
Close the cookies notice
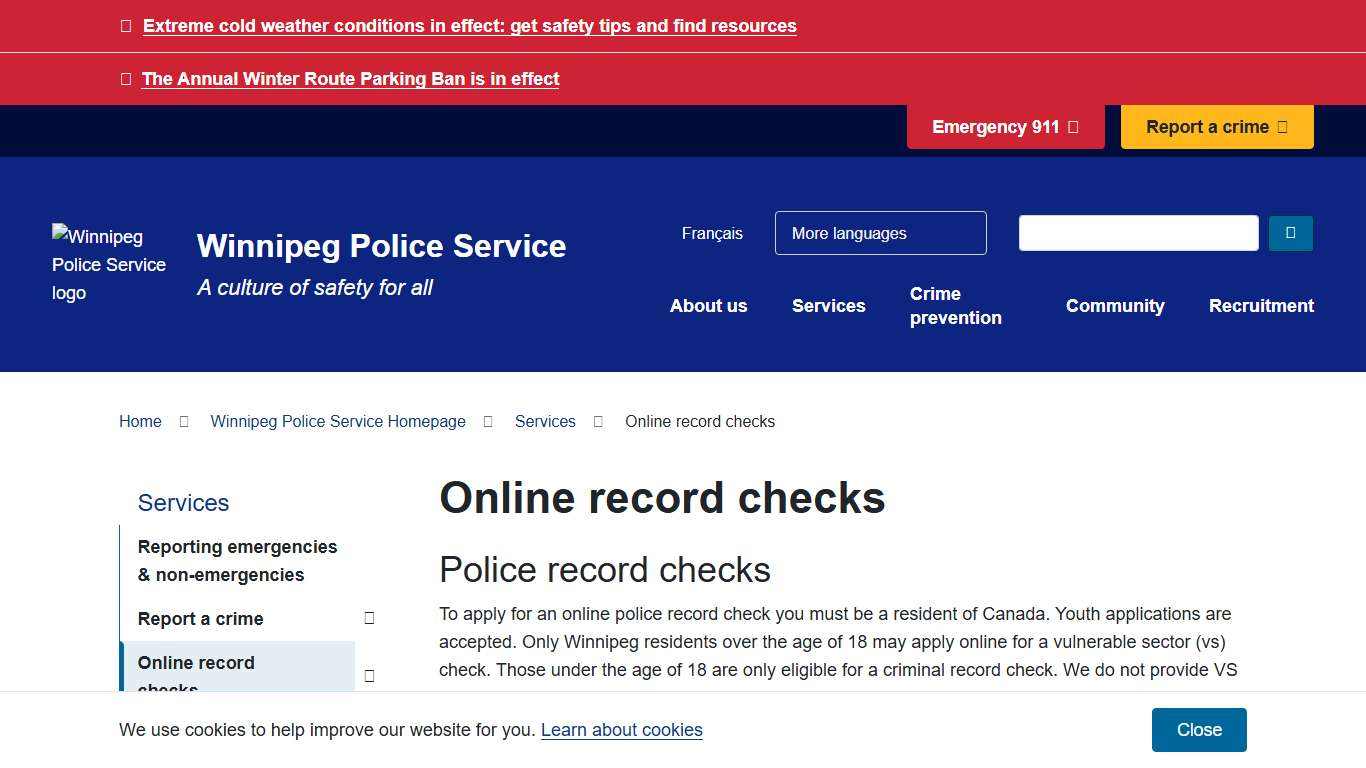(1198, 730)
